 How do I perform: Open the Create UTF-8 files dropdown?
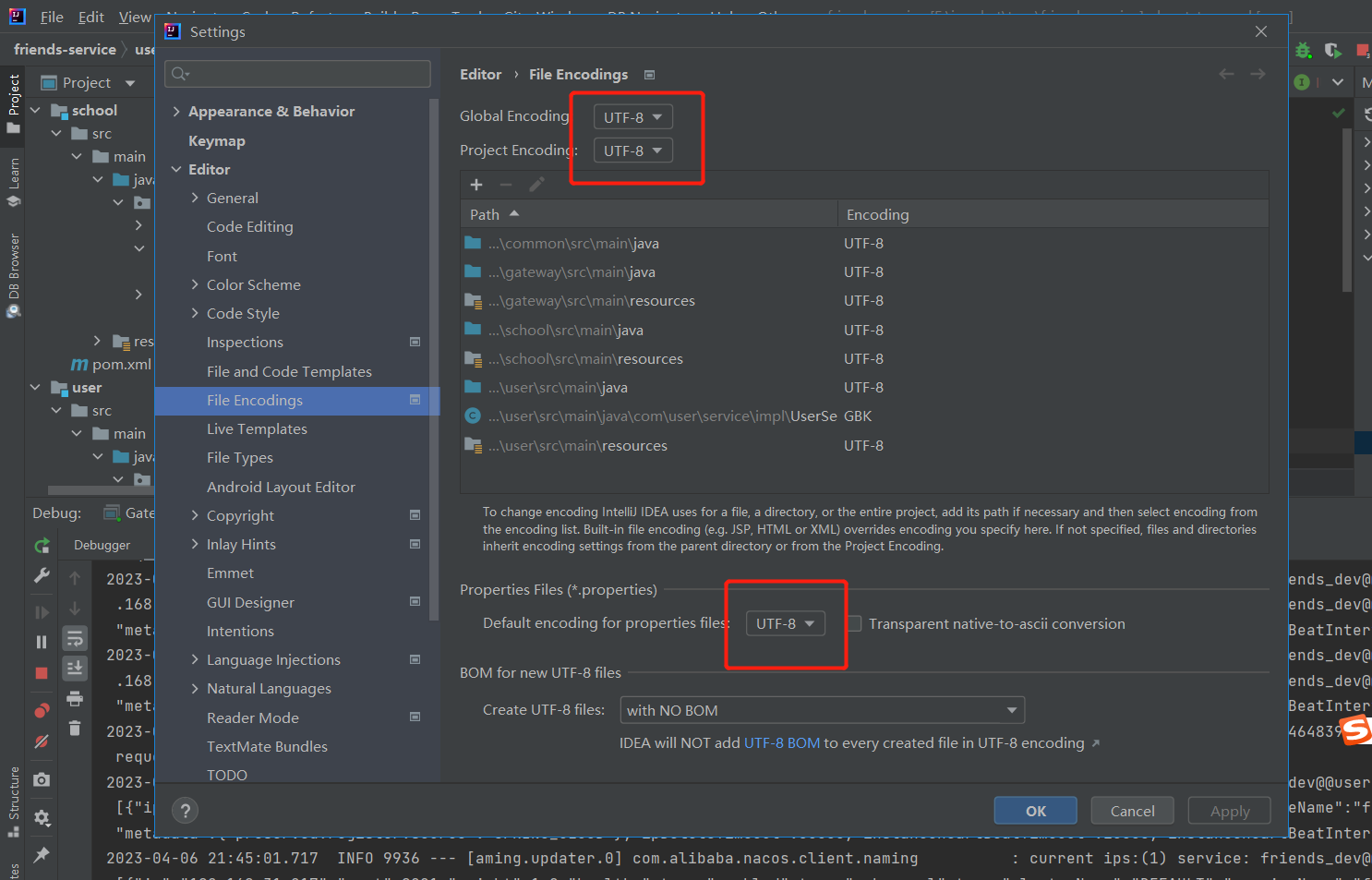(x=822, y=709)
